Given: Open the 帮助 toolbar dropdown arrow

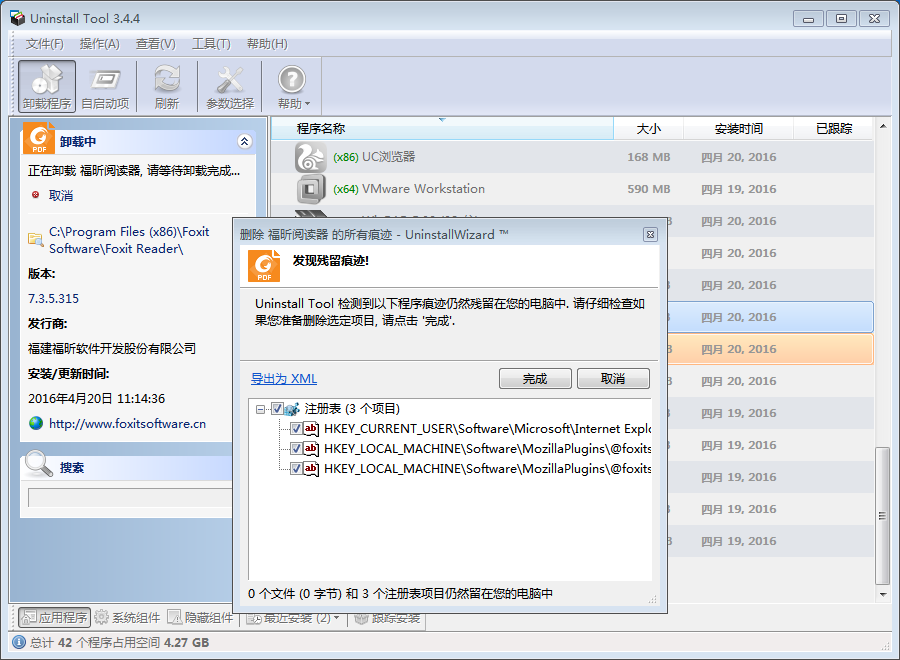Looking at the screenshot, I should (x=308, y=104).
